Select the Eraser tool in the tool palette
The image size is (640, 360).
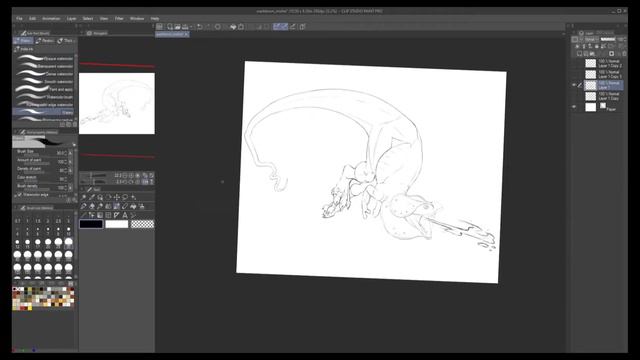125,206
